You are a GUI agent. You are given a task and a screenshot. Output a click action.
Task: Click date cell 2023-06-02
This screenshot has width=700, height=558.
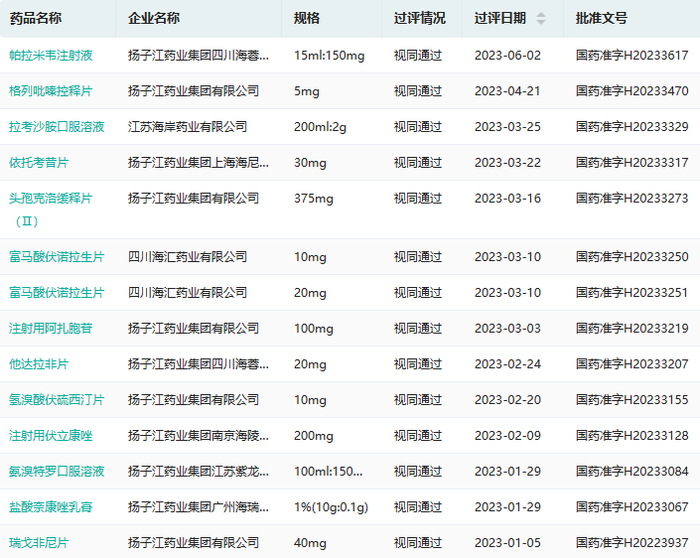click(x=508, y=55)
